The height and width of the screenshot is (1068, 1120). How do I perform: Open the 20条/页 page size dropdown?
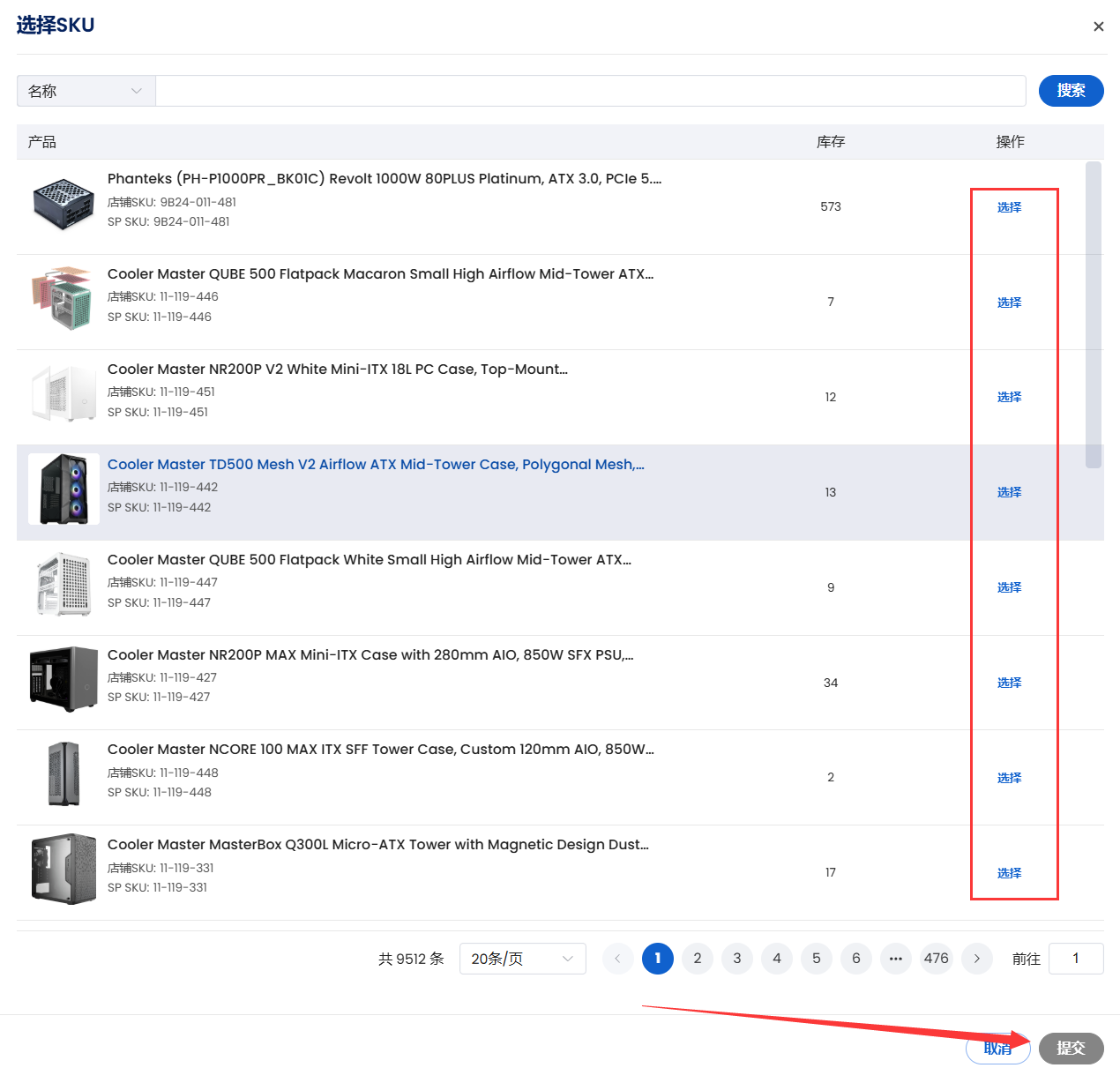522,959
